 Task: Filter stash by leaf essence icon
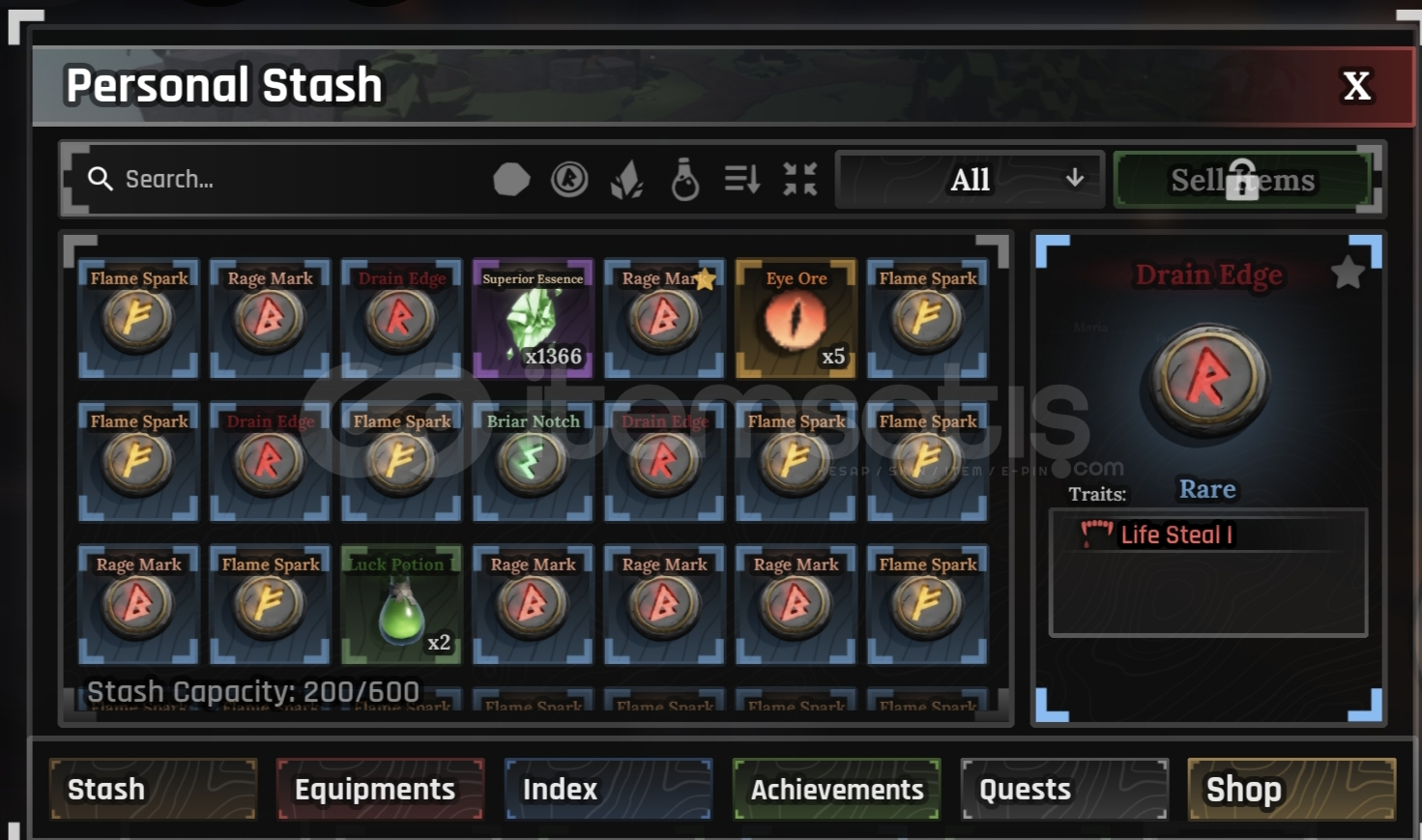pos(627,180)
